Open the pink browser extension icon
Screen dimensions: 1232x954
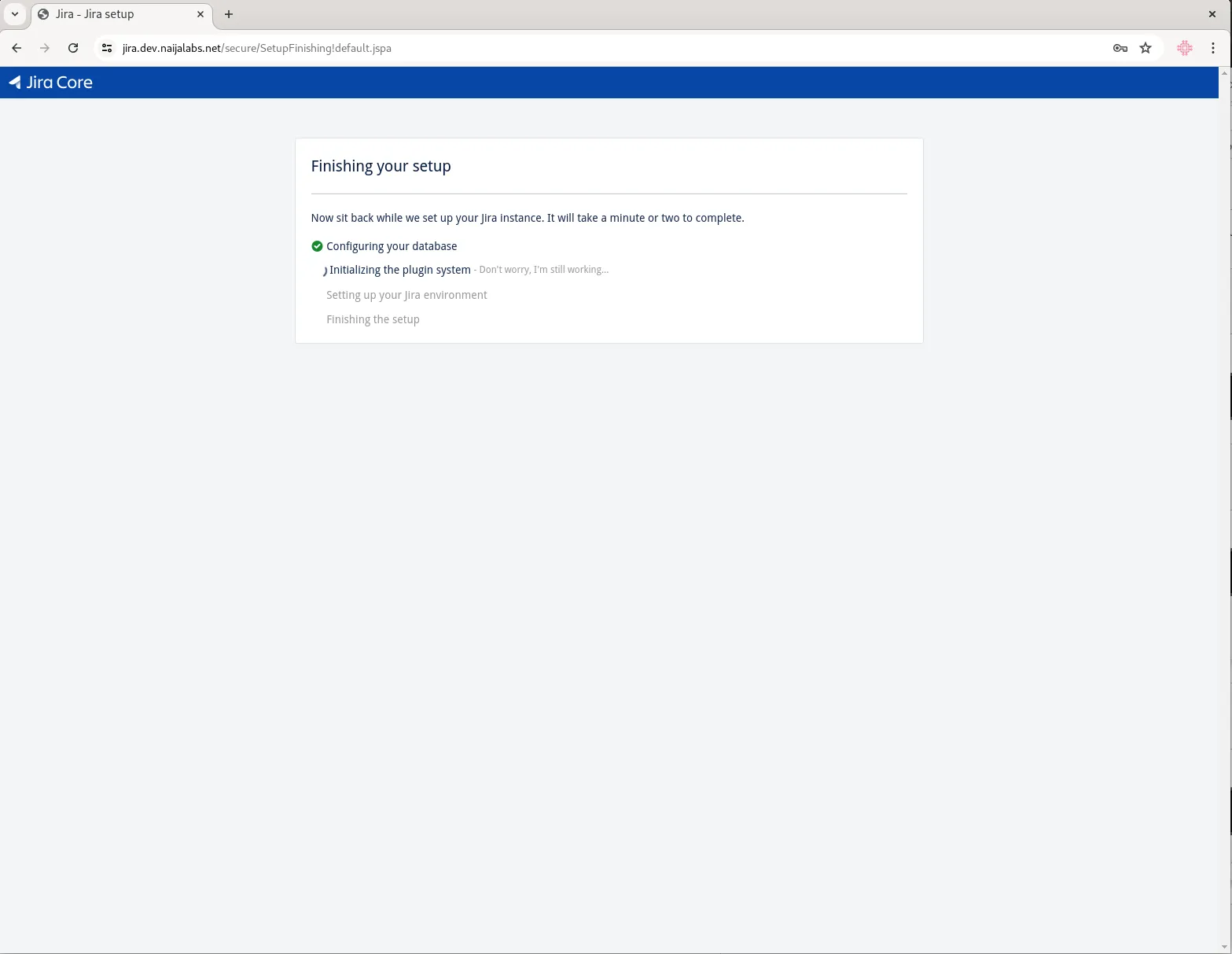[x=1185, y=48]
